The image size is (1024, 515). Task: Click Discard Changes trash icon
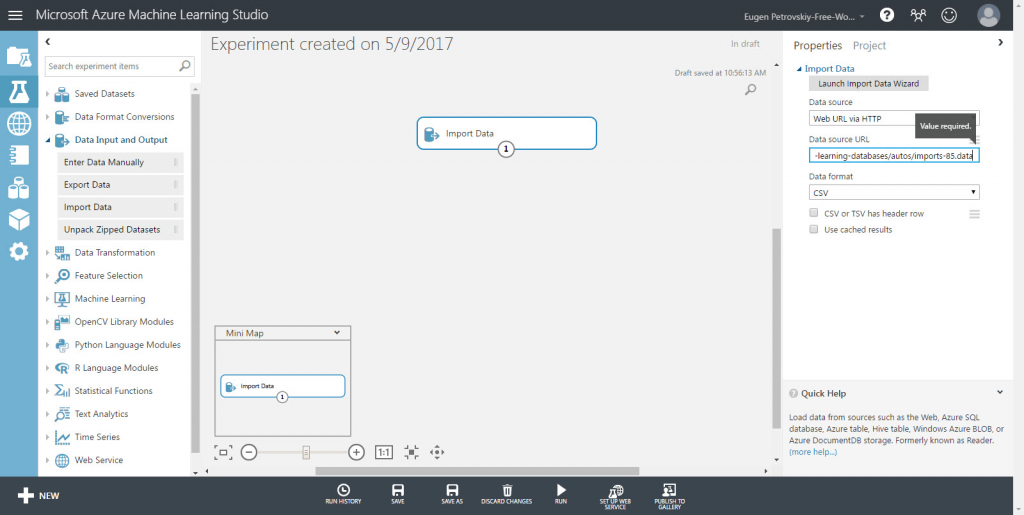point(507,494)
